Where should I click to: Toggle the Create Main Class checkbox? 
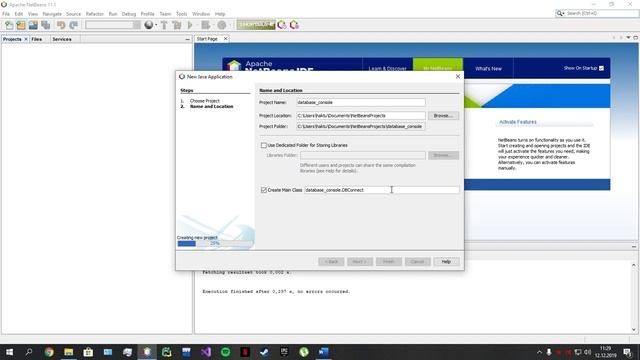[x=264, y=190]
